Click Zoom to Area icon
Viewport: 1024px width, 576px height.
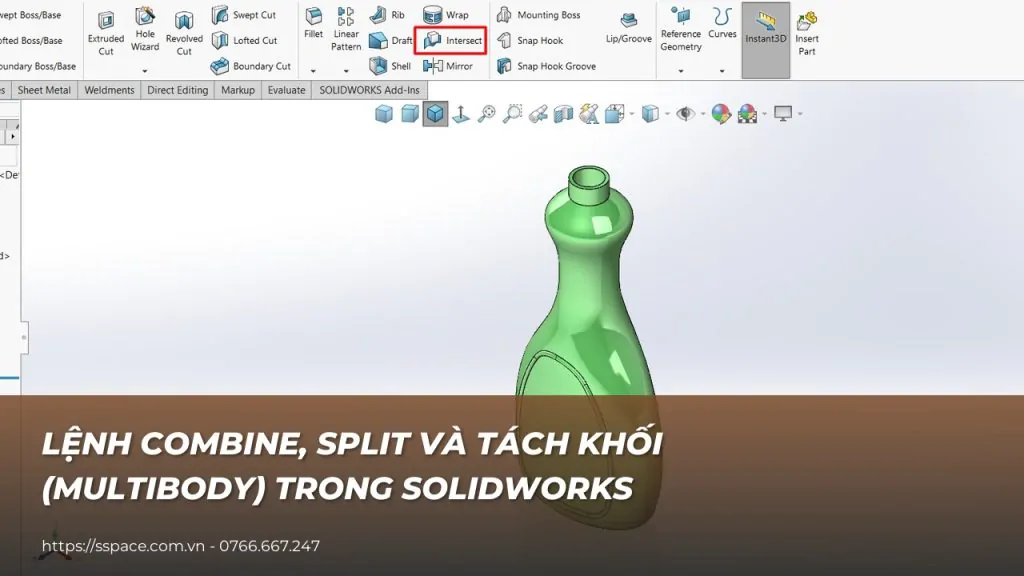pos(512,114)
